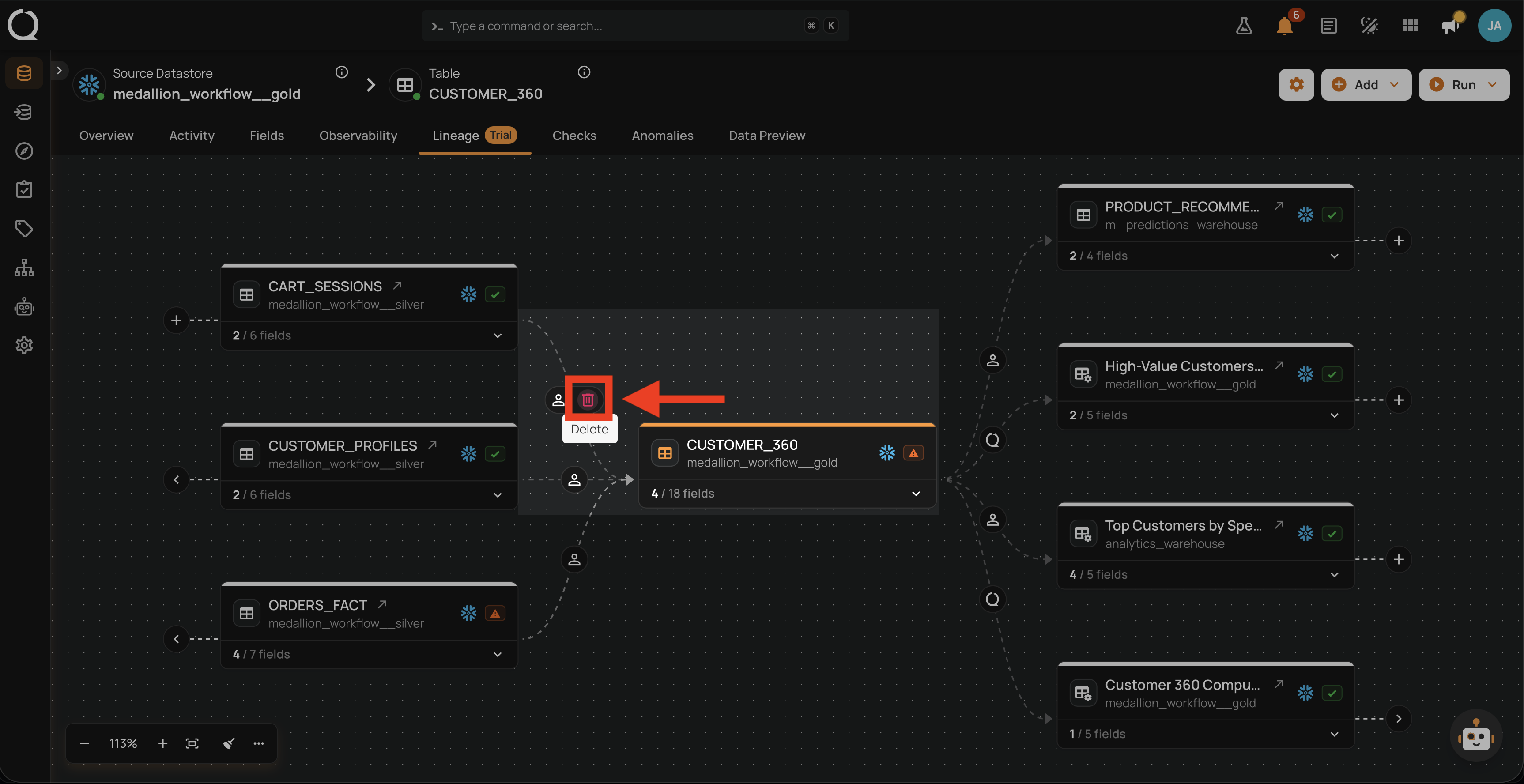Screen dimensions: 1524x784
Task: Expand PRODUCT_RECOMME... fields list
Action: 1334,256
